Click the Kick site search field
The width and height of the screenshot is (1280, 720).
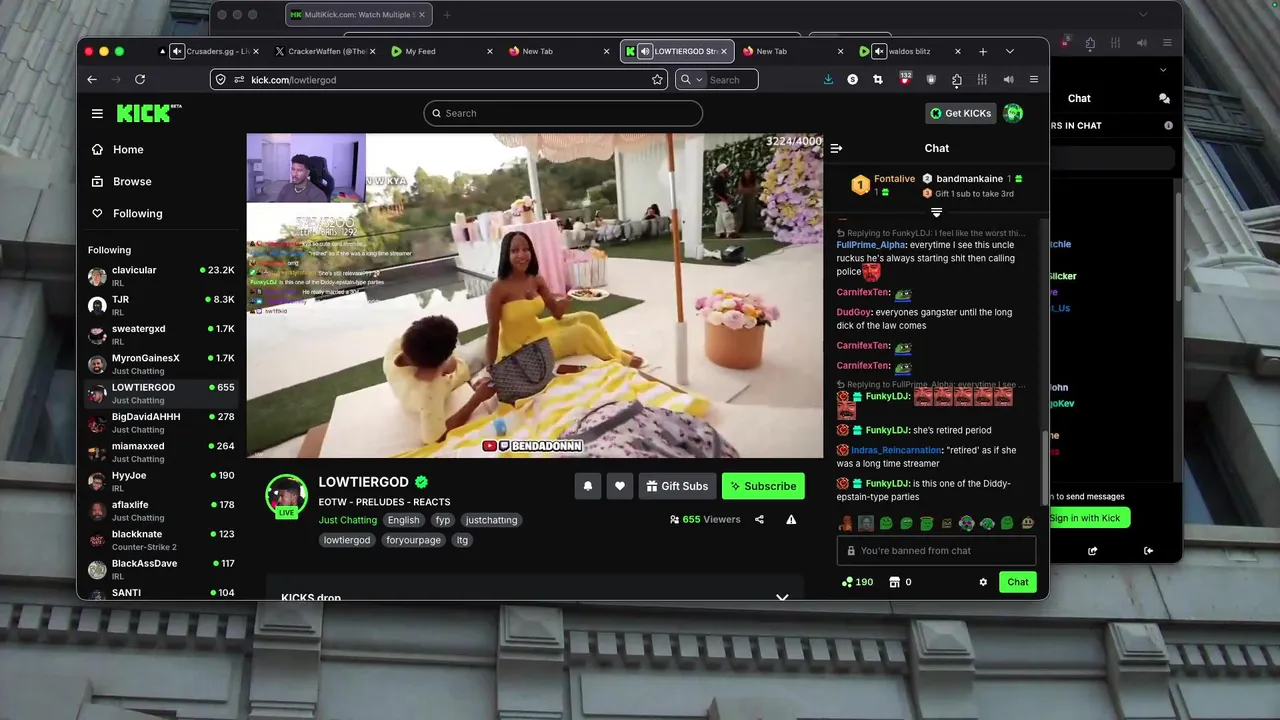[563, 113]
